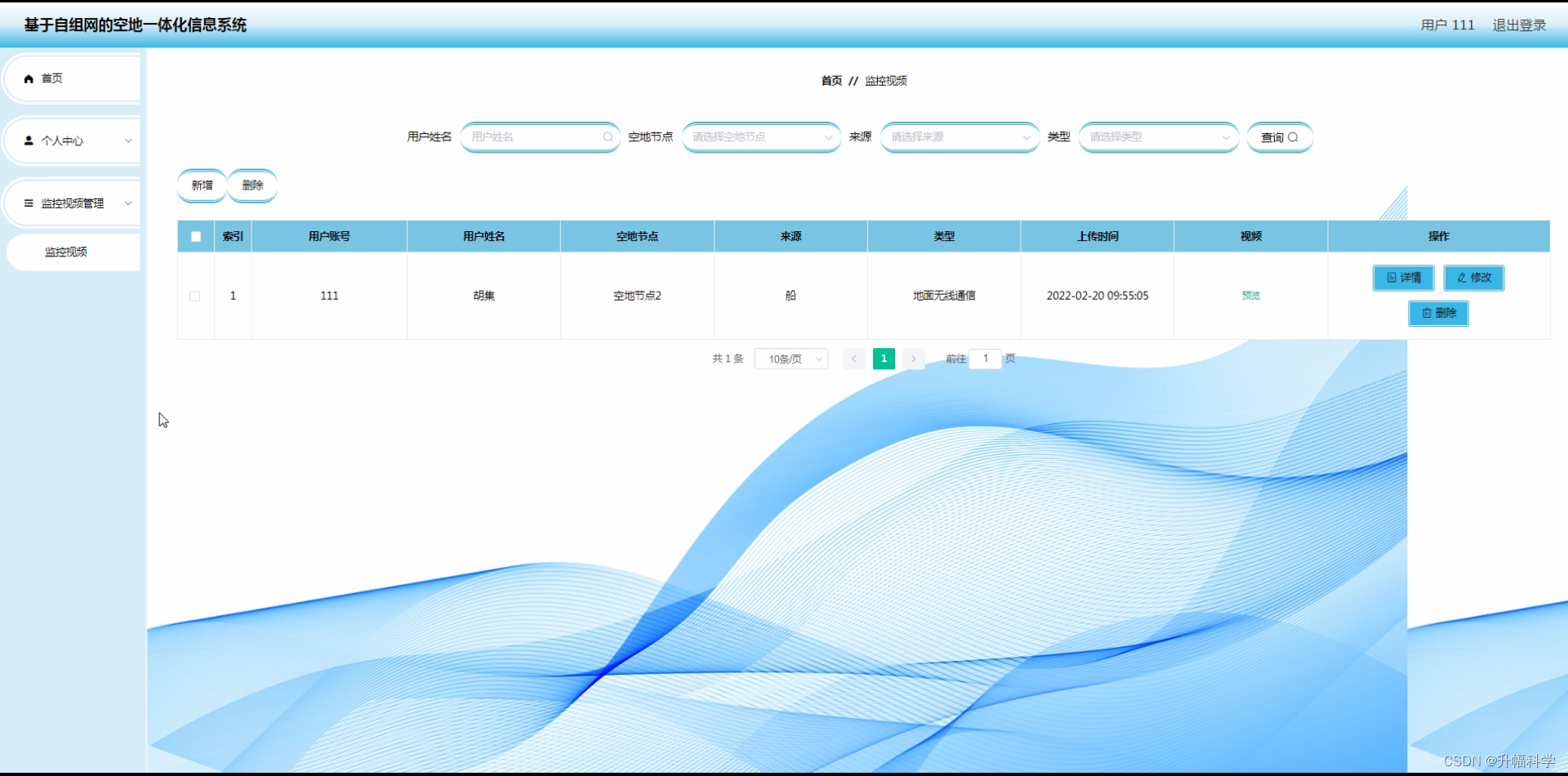This screenshot has height=776, width=1568.
Task: Click the person icon next to 个人中心
Action: (x=29, y=140)
